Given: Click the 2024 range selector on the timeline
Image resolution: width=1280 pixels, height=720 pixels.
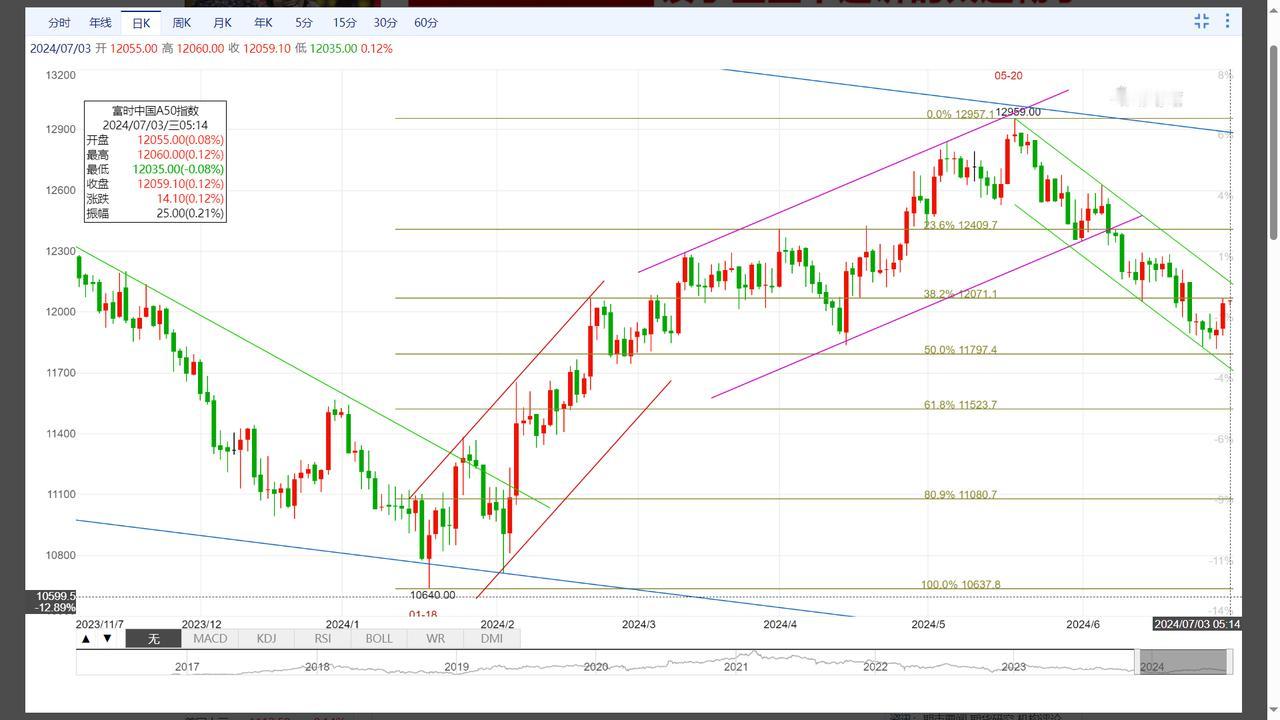Looking at the screenshot, I should click(x=1181, y=662).
